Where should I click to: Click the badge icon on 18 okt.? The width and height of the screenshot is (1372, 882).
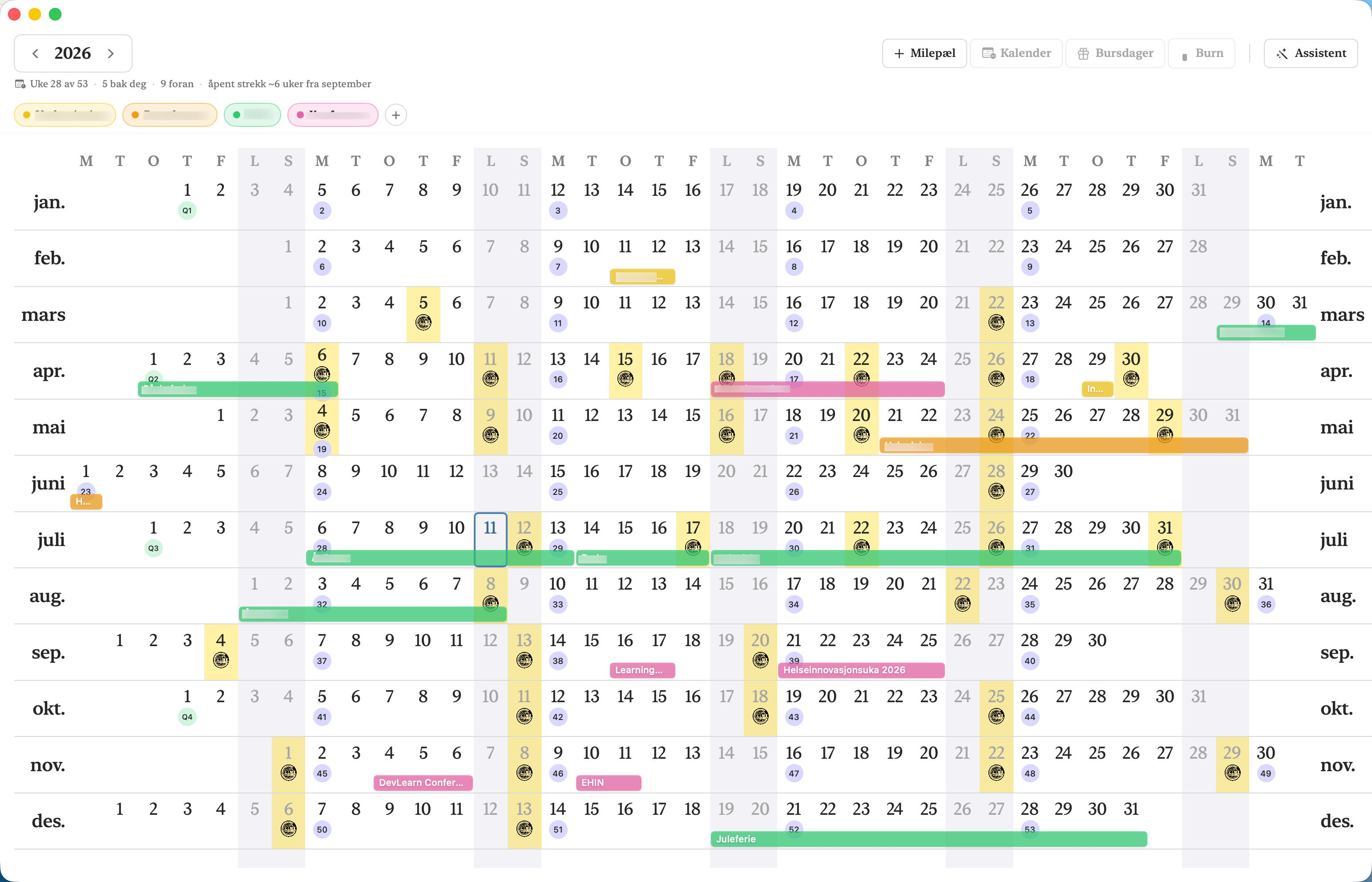761,716
